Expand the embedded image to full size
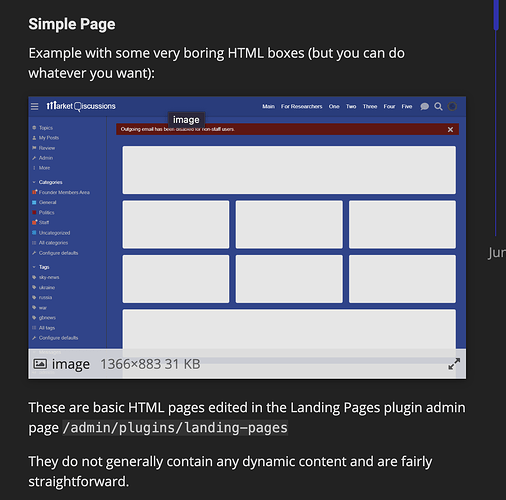 pos(454,364)
